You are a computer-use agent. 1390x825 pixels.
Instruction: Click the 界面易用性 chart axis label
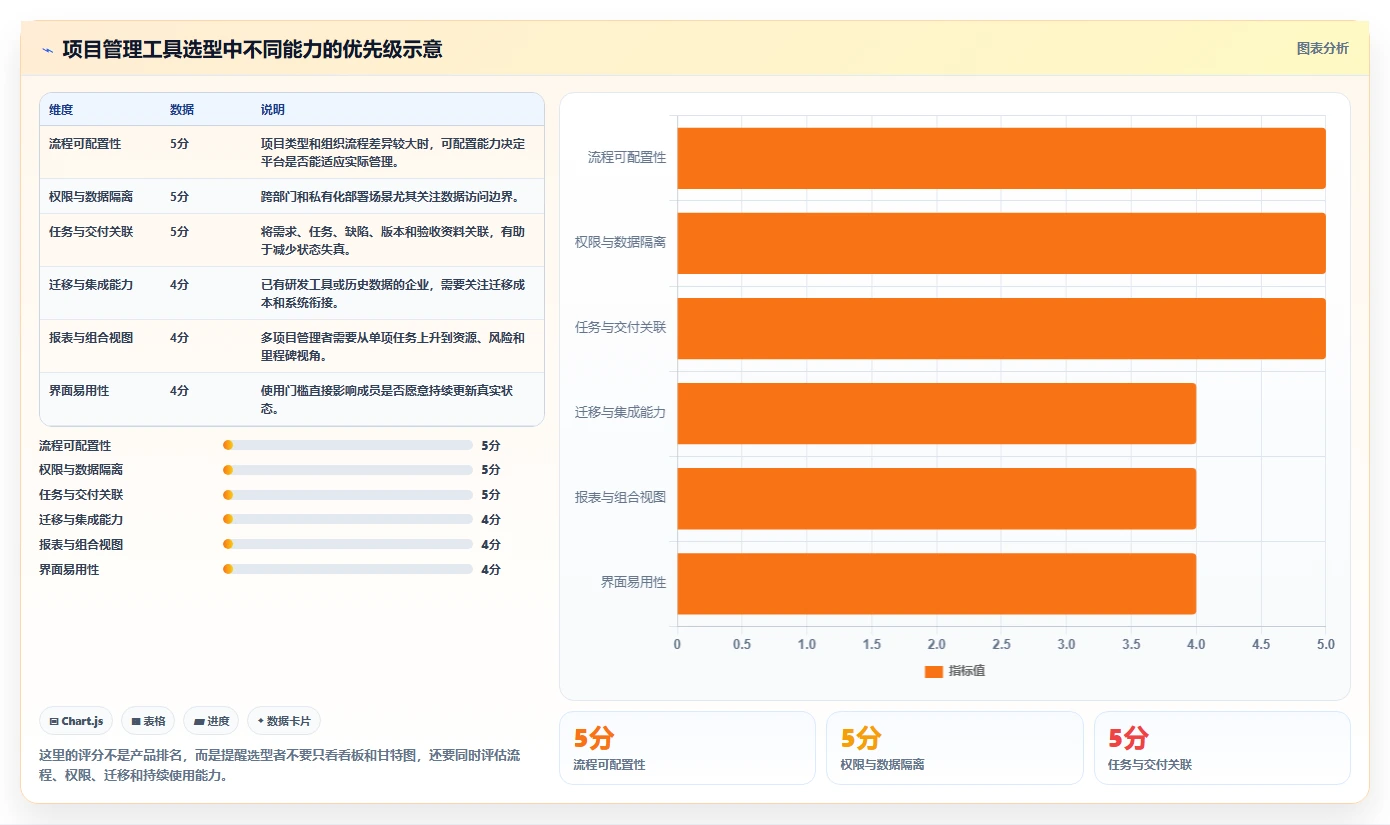(x=633, y=583)
